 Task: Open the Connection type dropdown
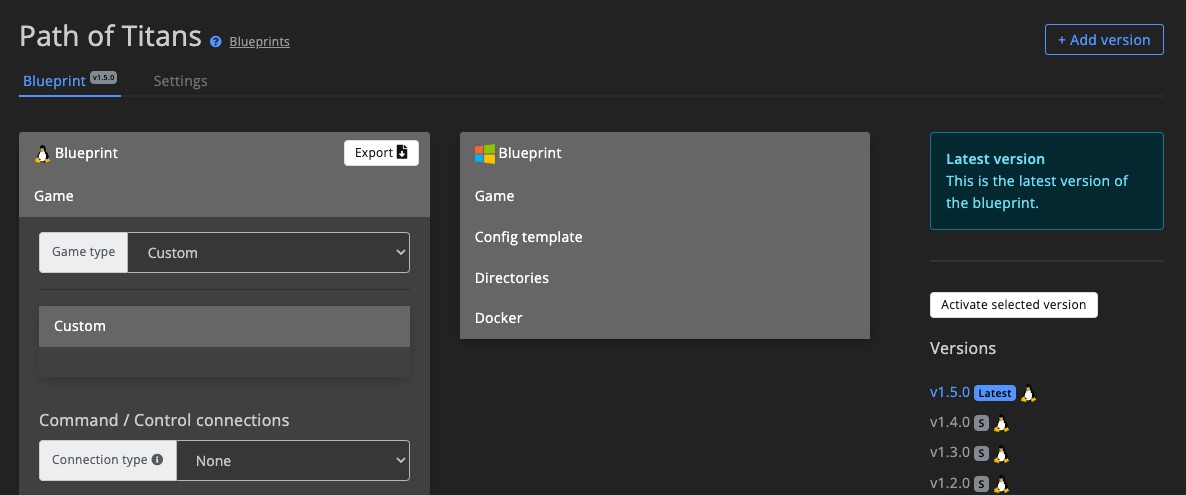(x=293, y=460)
